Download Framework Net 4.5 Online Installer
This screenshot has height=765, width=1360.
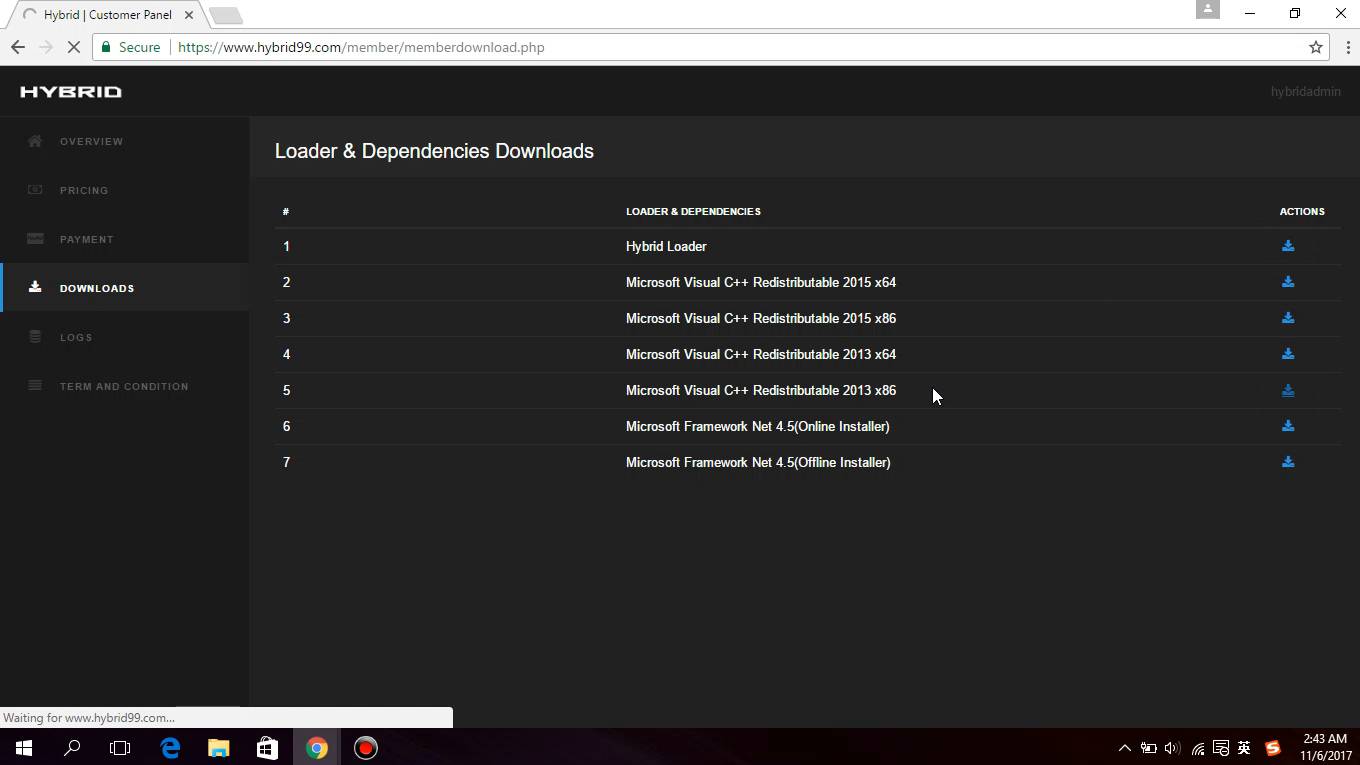coord(1288,426)
